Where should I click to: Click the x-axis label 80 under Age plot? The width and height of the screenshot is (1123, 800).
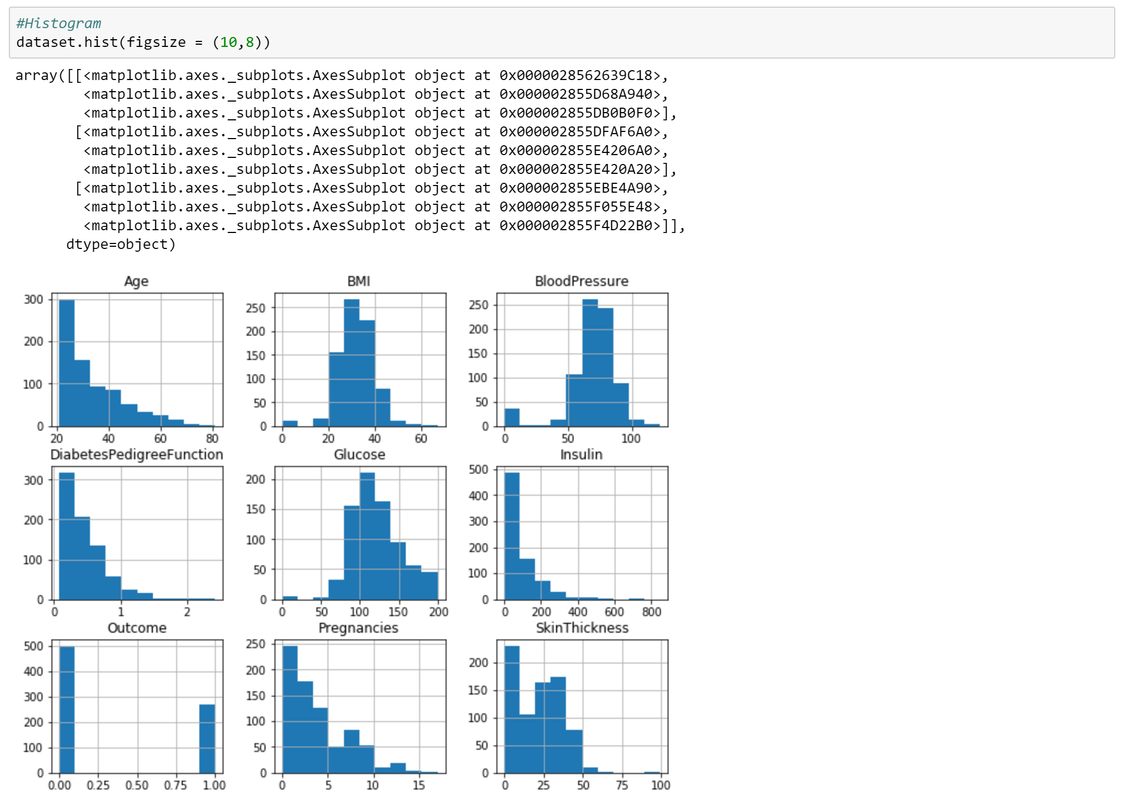[212, 438]
